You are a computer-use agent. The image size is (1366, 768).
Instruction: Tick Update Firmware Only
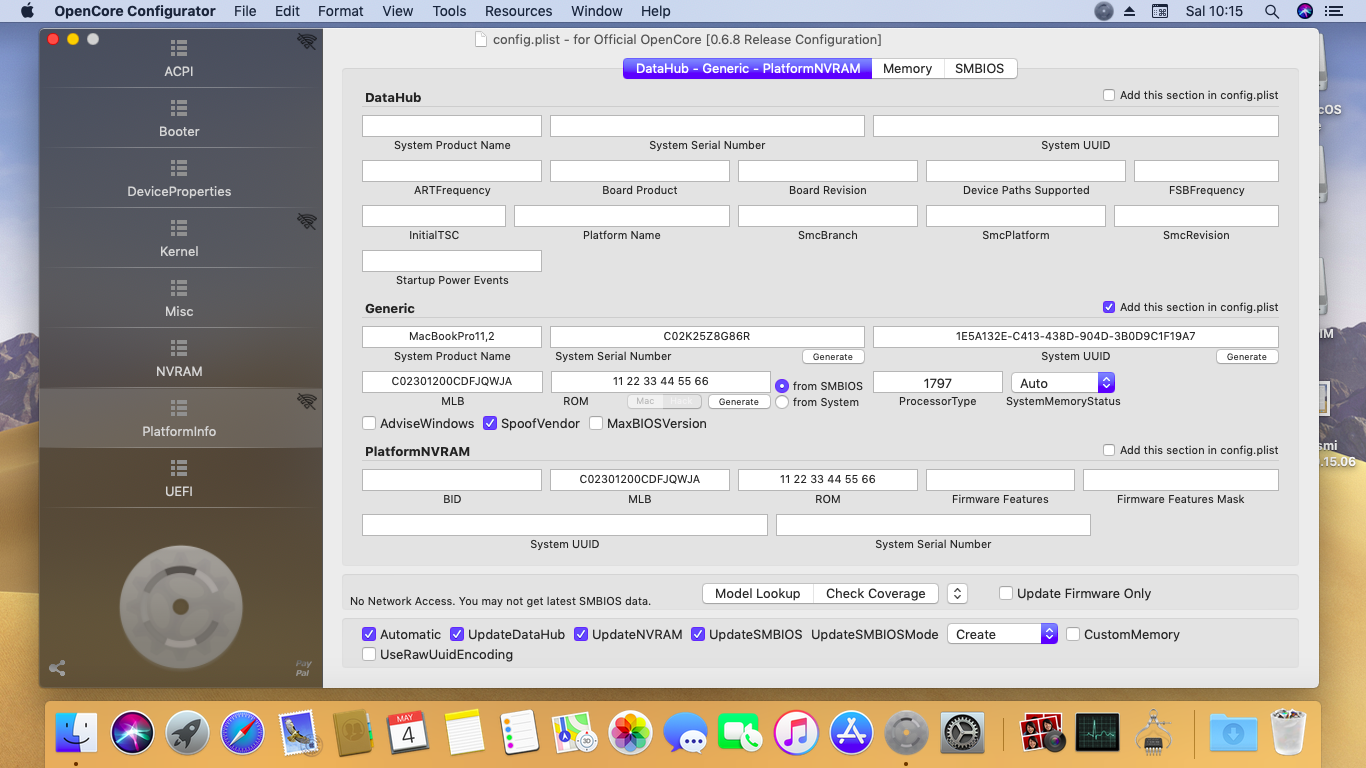click(1006, 593)
